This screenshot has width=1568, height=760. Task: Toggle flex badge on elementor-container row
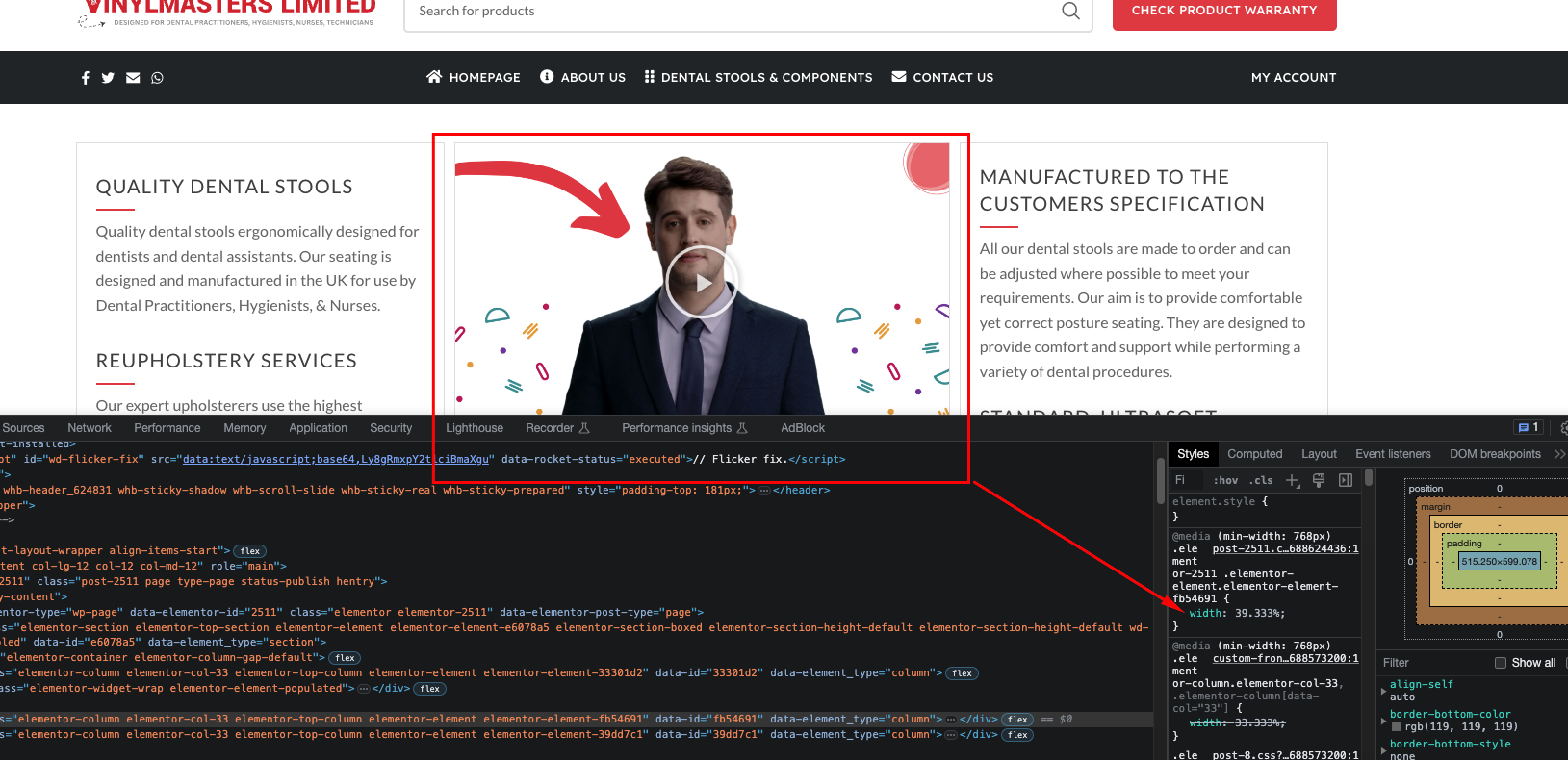[x=346, y=658]
